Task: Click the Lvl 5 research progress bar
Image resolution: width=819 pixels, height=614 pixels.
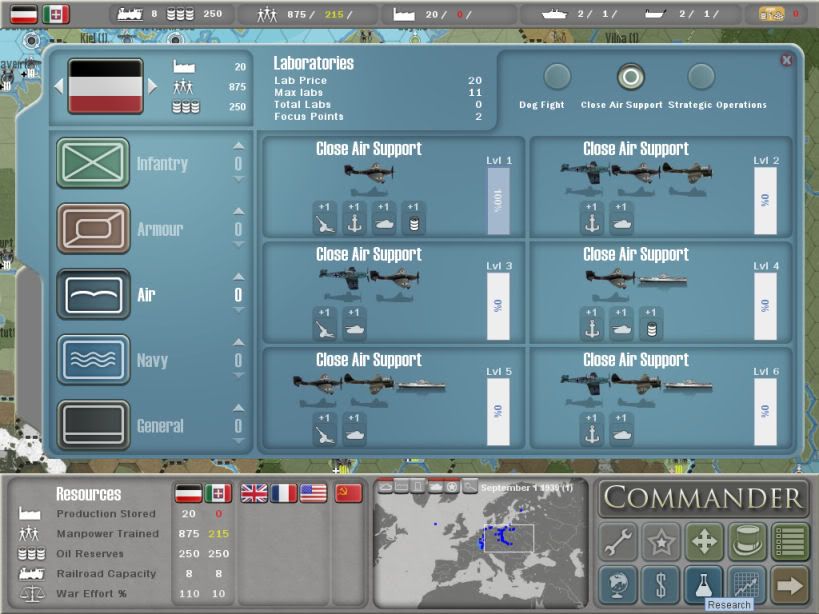Action: click(x=498, y=412)
